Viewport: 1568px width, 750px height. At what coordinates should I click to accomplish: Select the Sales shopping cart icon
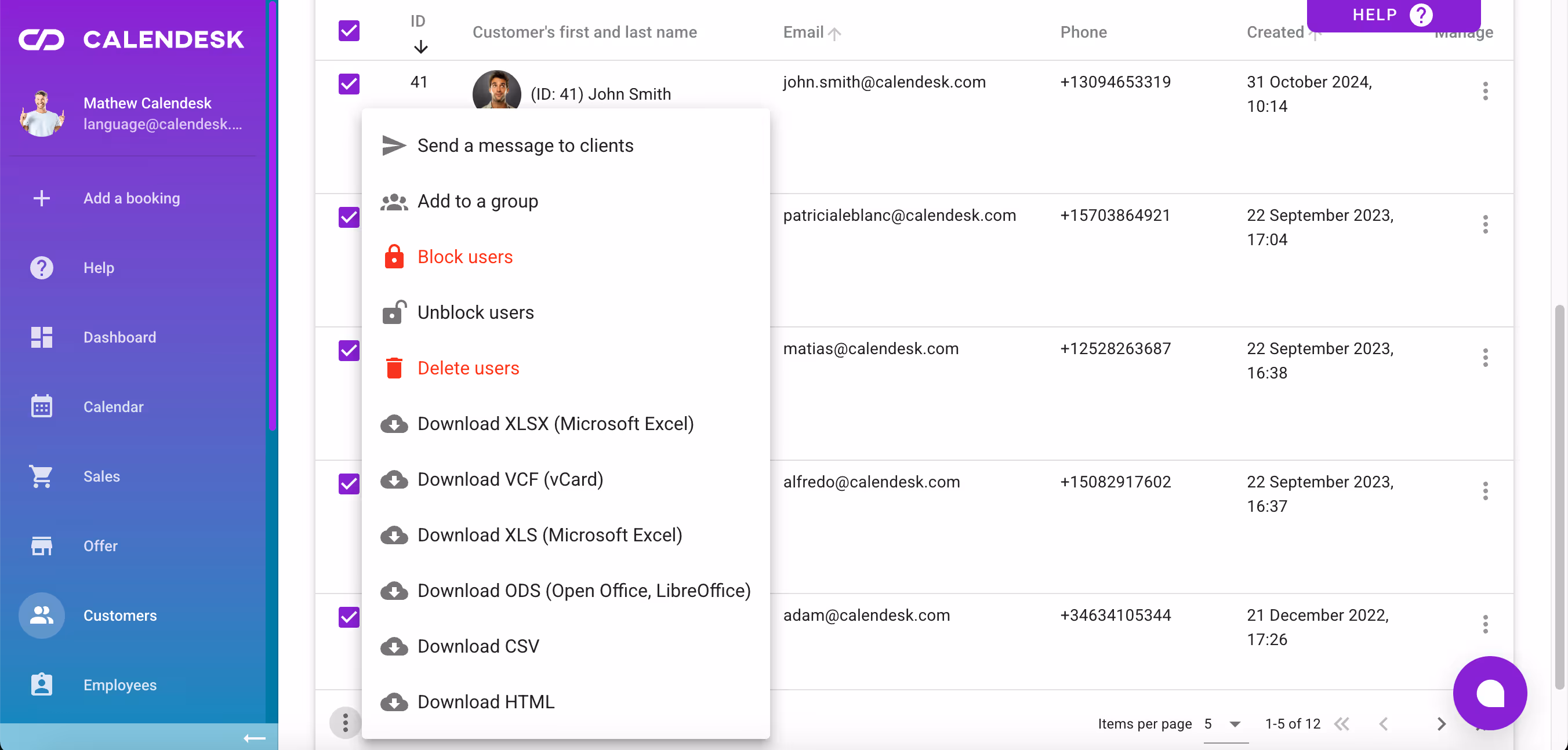coord(41,476)
